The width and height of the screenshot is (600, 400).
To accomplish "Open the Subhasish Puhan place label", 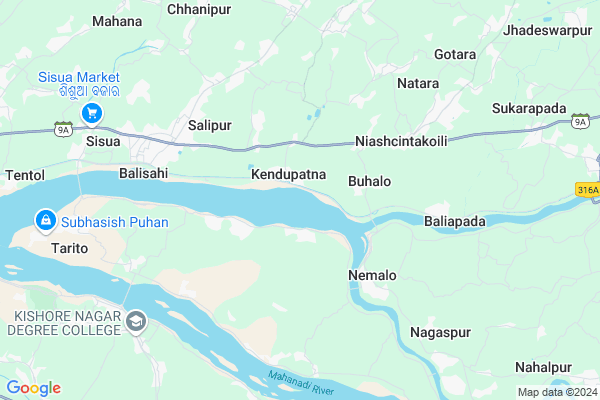I will pos(115,222).
